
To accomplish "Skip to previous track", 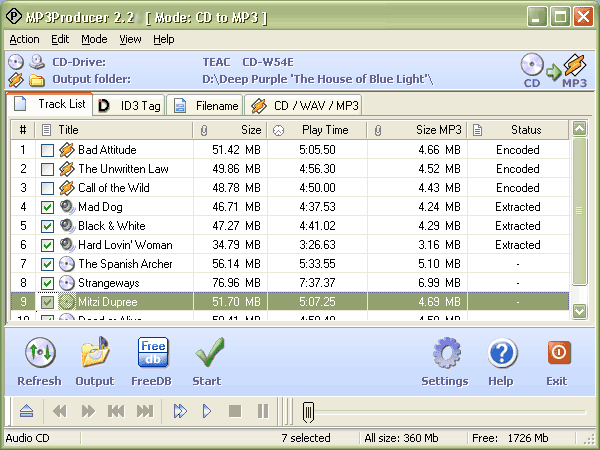I will click(x=116, y=411).
